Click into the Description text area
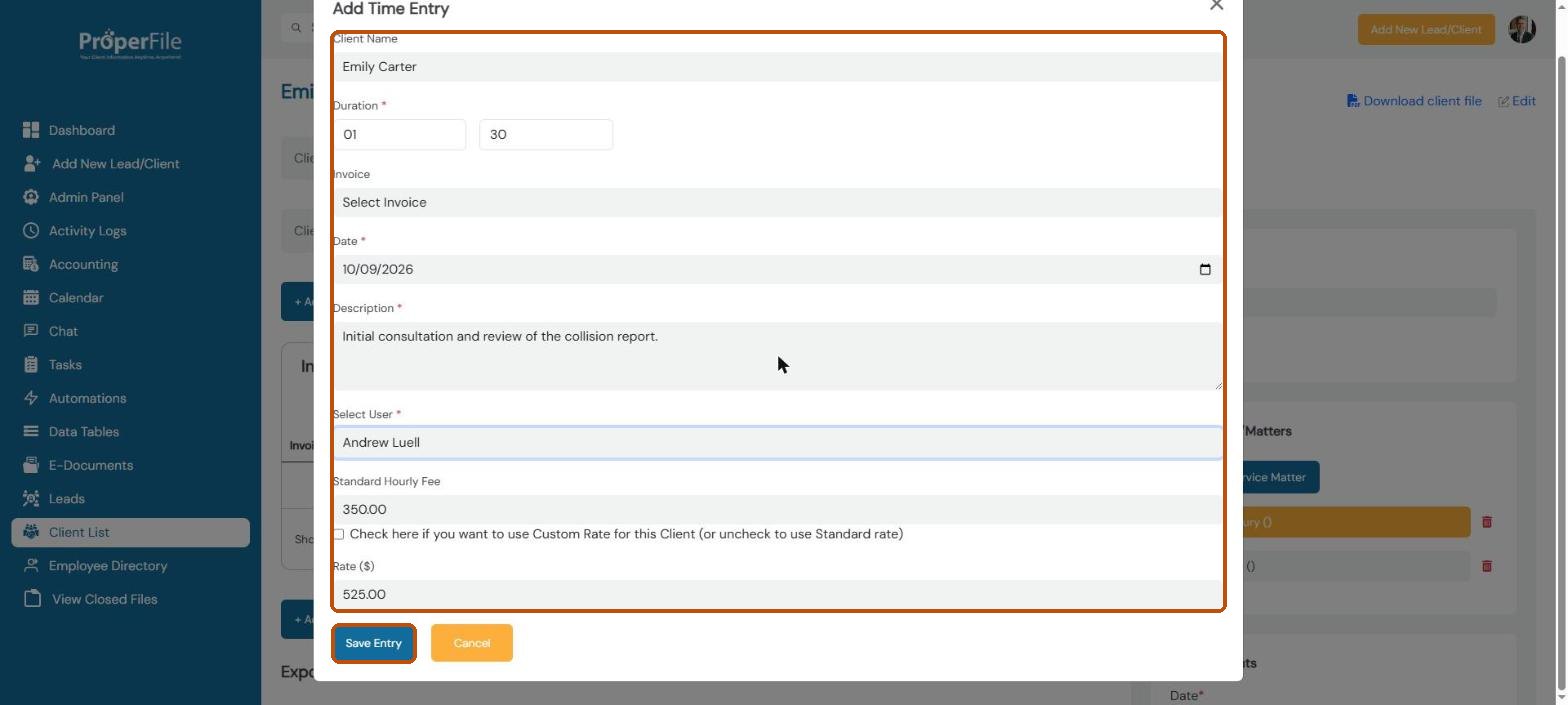 click(778, 356)
